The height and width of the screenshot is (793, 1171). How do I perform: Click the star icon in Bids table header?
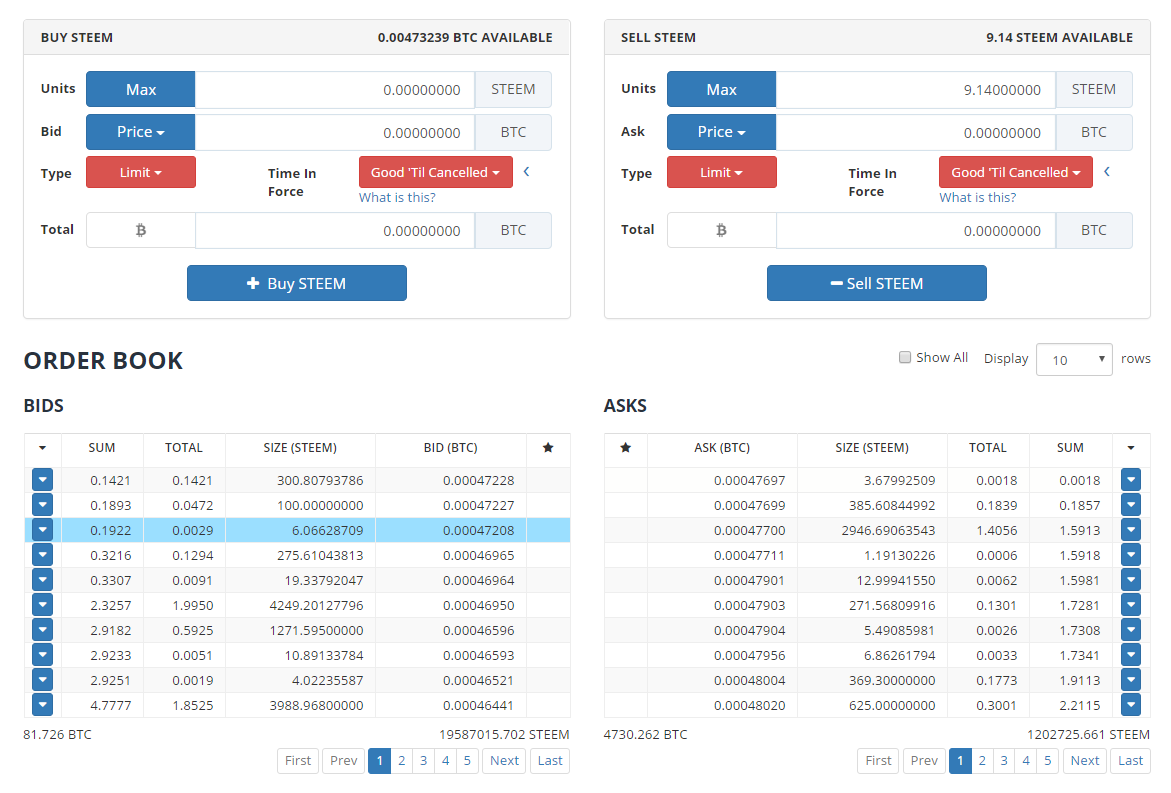pos(548,447)
